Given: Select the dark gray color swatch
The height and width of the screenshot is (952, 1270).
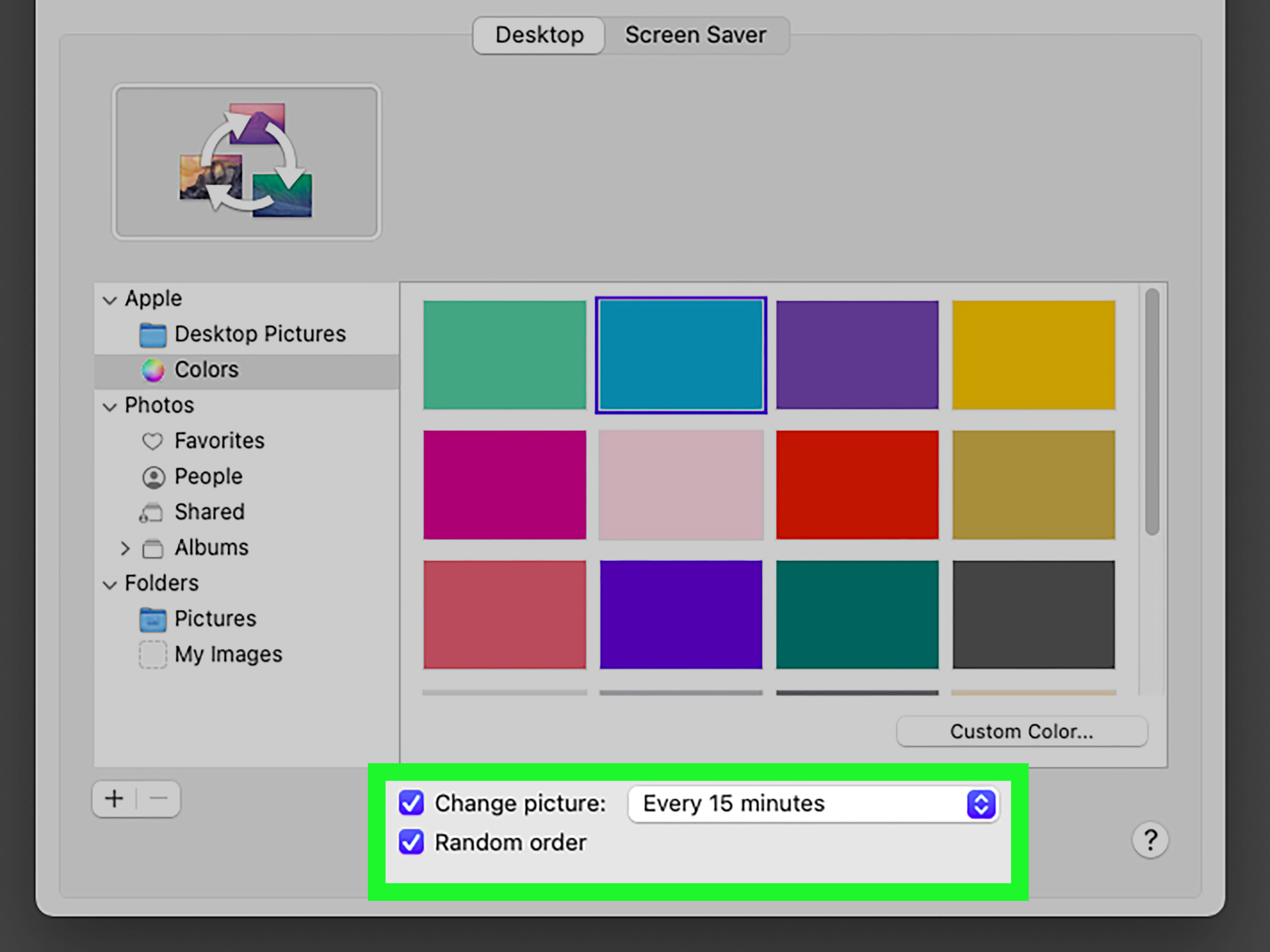Looking at the screenshot, I should point(1033,614).
